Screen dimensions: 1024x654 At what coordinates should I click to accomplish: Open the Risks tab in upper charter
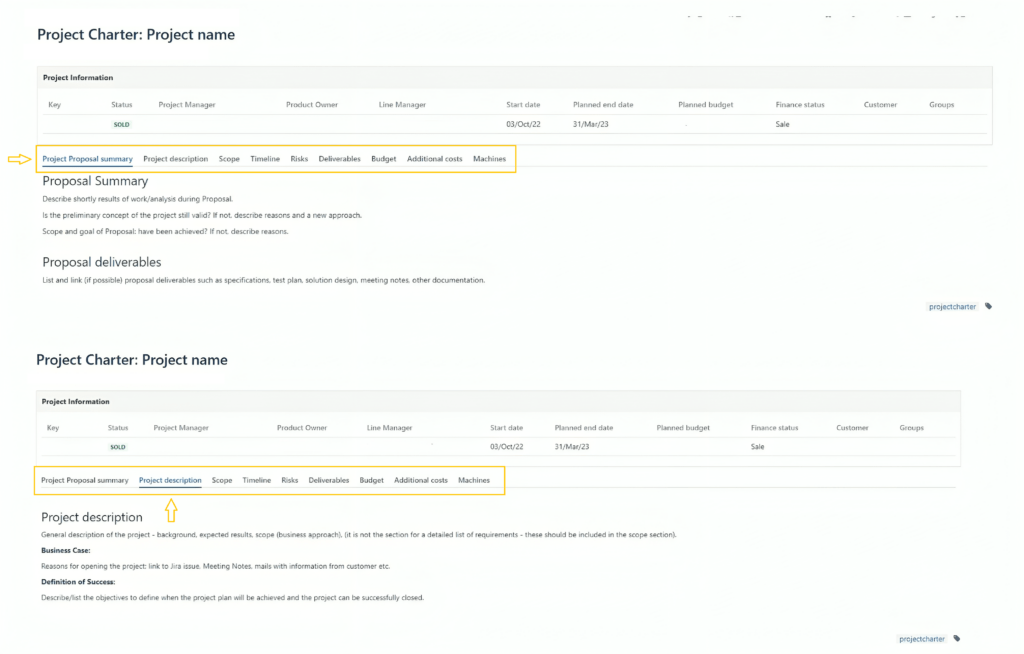point(299,159)
